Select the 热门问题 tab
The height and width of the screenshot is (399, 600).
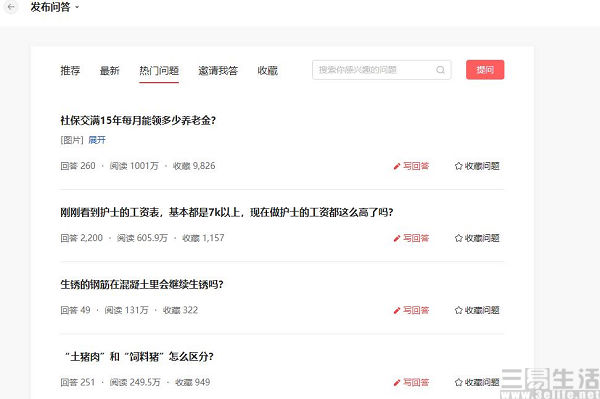click(x=159, y=70)
